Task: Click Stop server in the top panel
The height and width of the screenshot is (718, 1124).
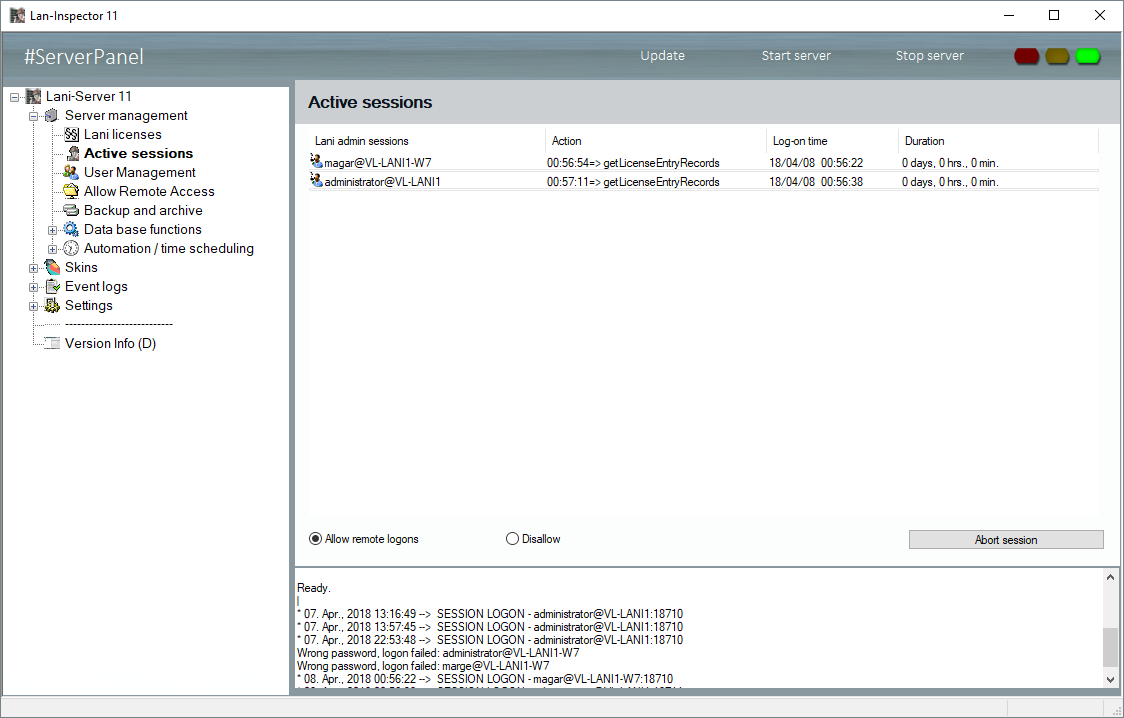Action: click(x=929, y=56)
